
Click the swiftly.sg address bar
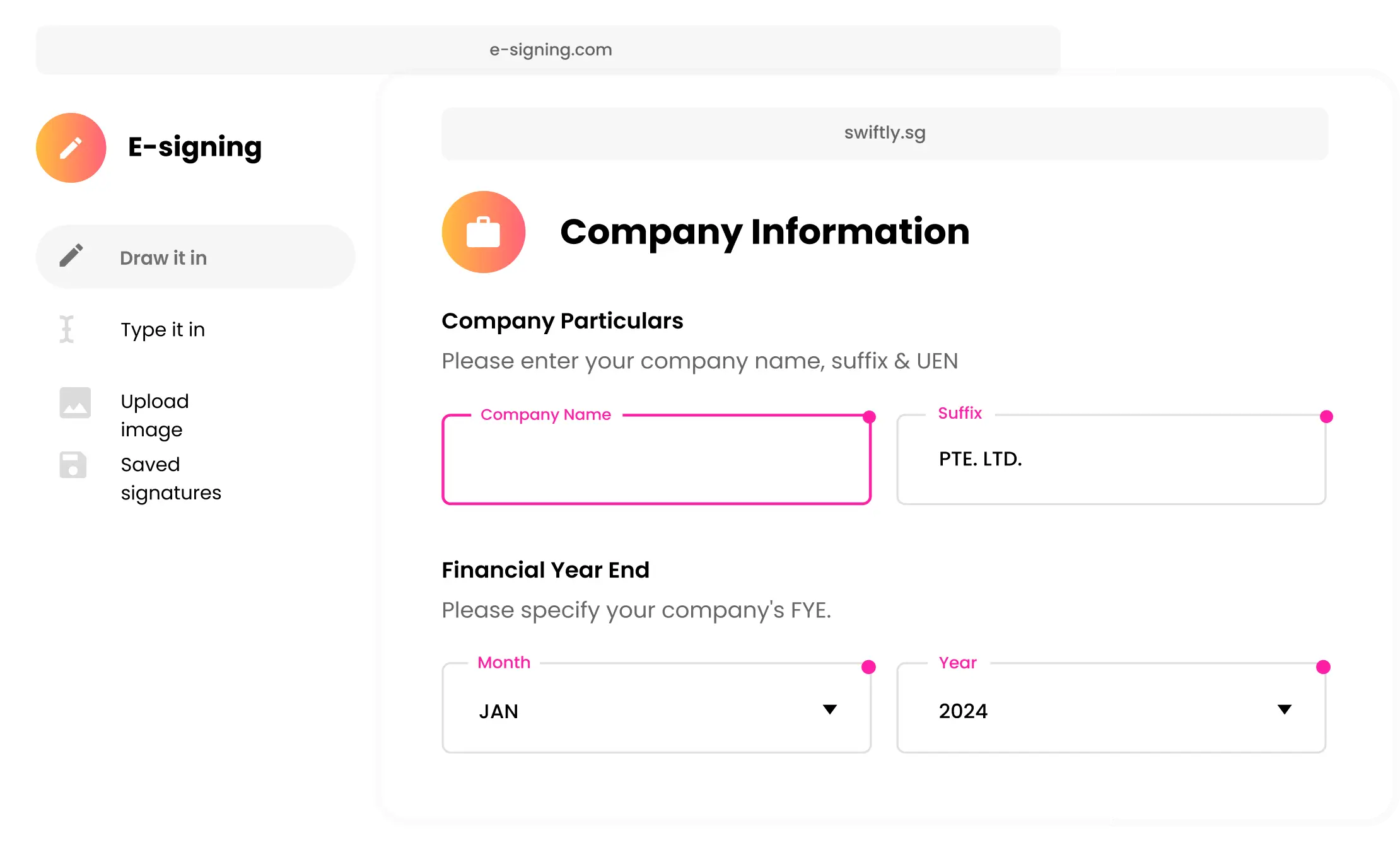pos(884,133)
